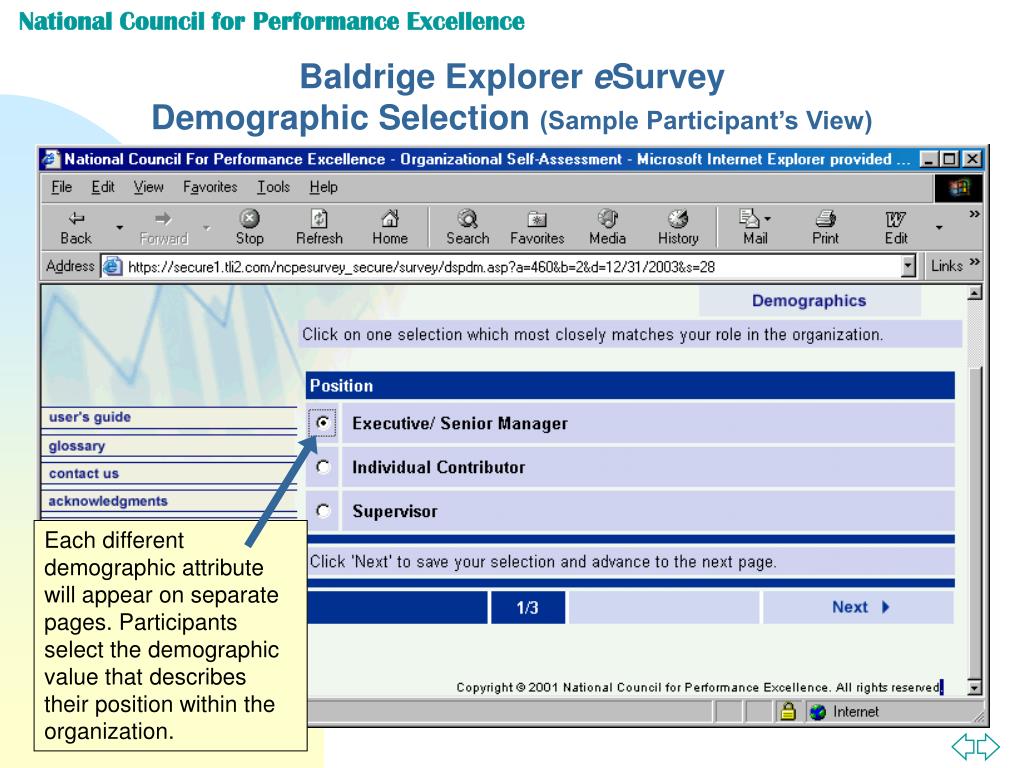Expand the Forward history dropdown arrow
Screen dimensions: 1024x768
pyautogui.click(x=206, y=227)
